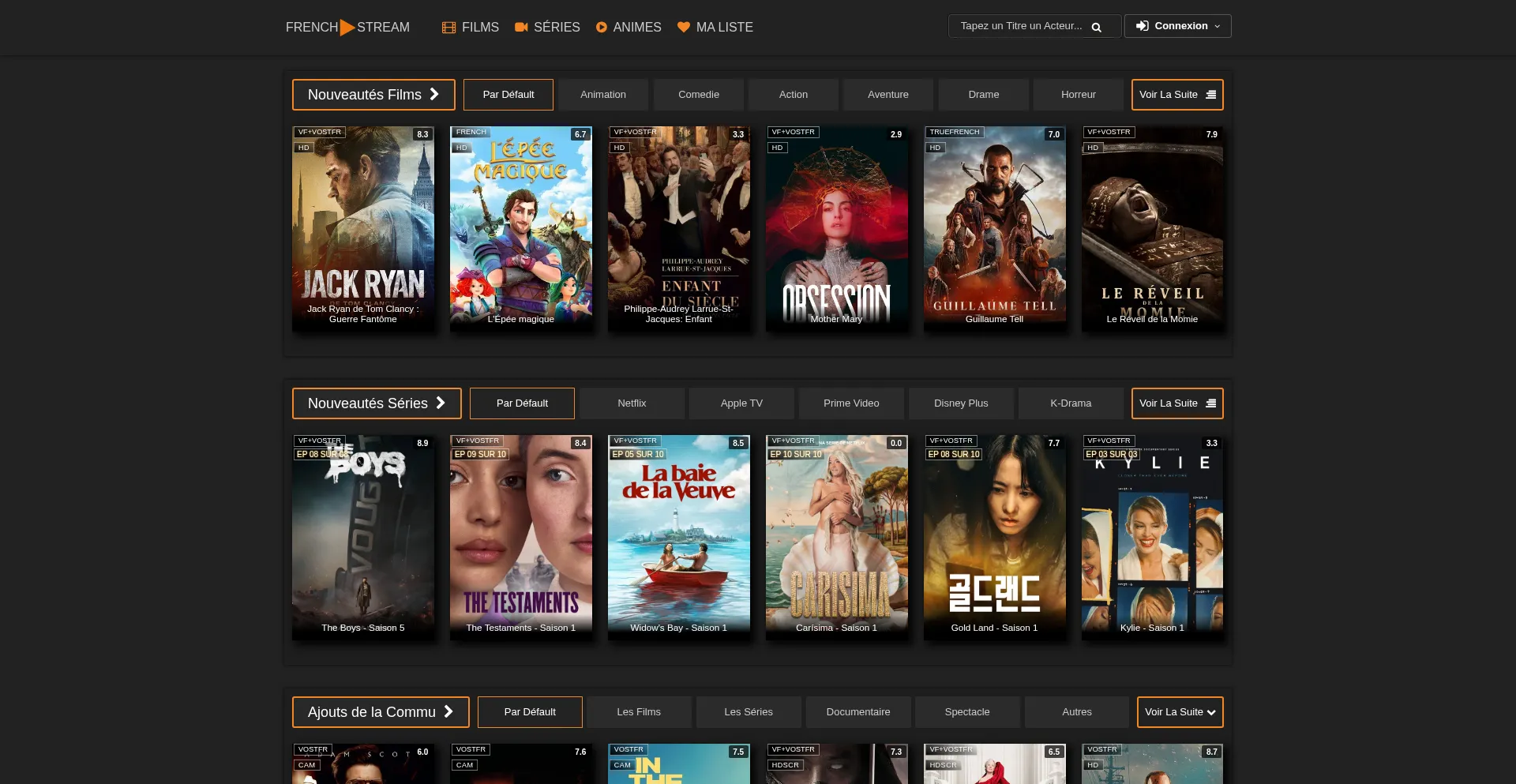The width and height of the screenshot is (1516, 784).
Task: Click the film strip icon beside FILMS
Action: pyautogui.click(x=448, y=28)
